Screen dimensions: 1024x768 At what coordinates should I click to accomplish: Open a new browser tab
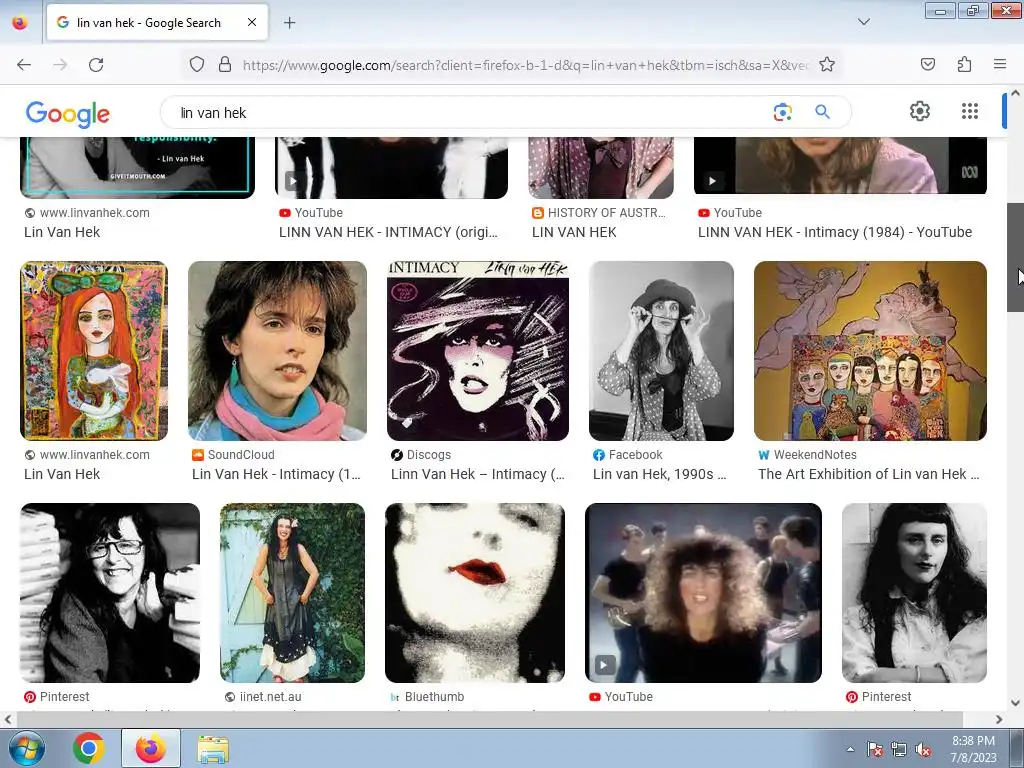tap(289, 23)
